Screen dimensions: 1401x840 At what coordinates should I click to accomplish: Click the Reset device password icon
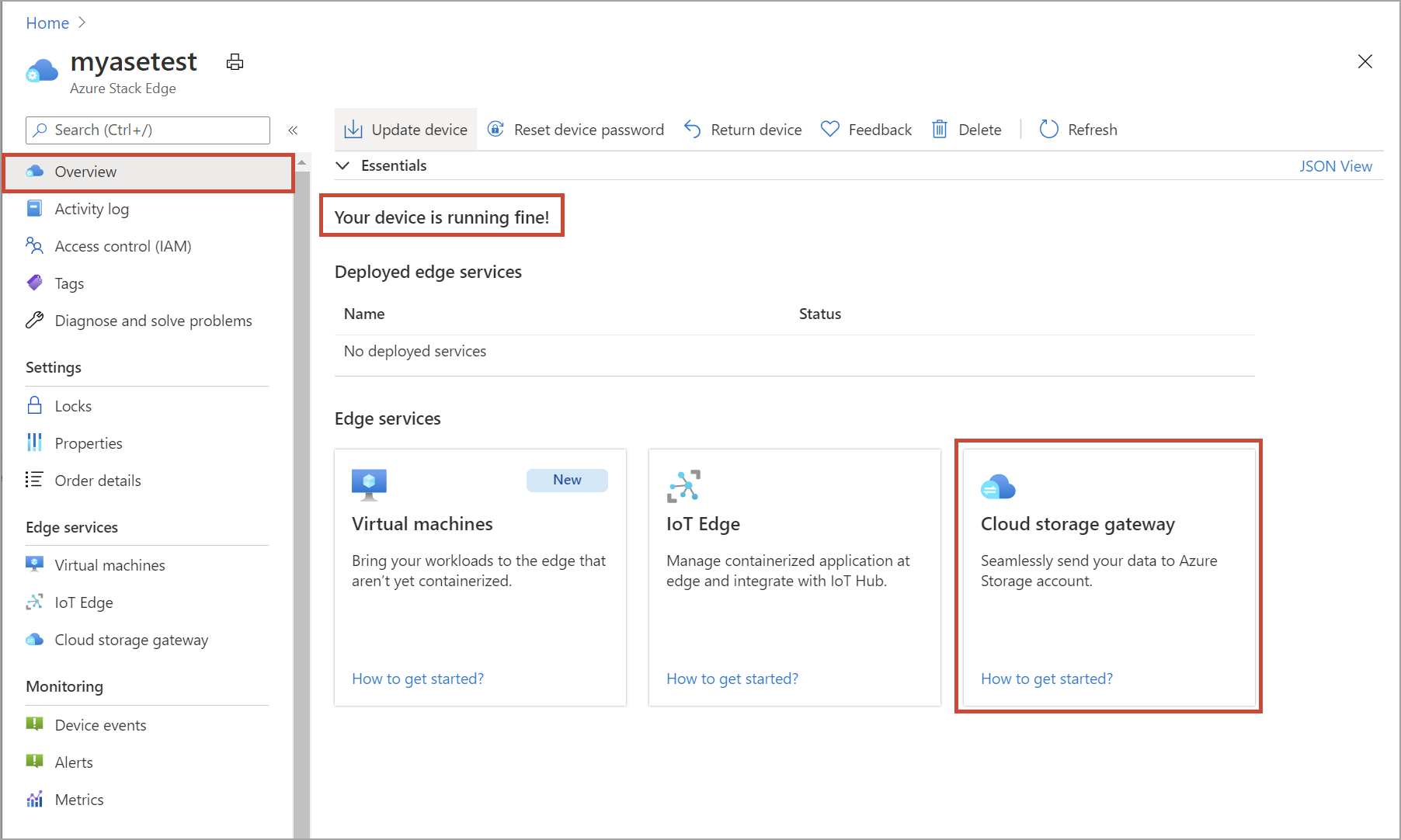point(495,129)
